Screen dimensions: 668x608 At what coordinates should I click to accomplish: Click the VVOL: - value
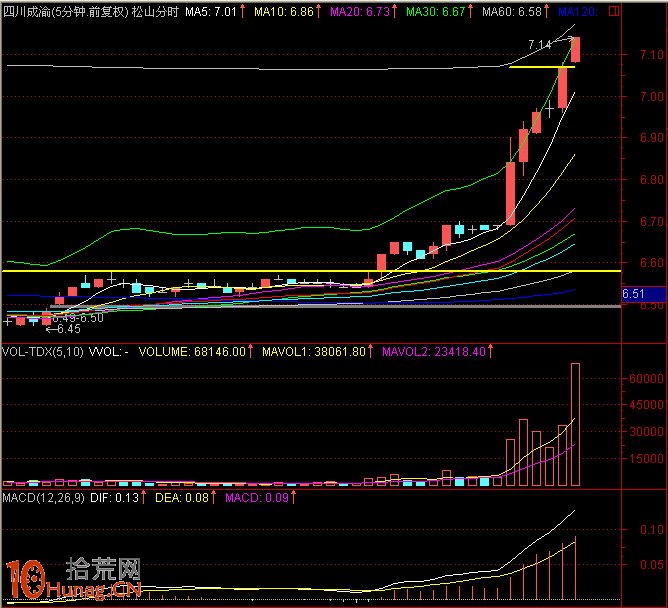pyautogui.click(x=108, y=352)
